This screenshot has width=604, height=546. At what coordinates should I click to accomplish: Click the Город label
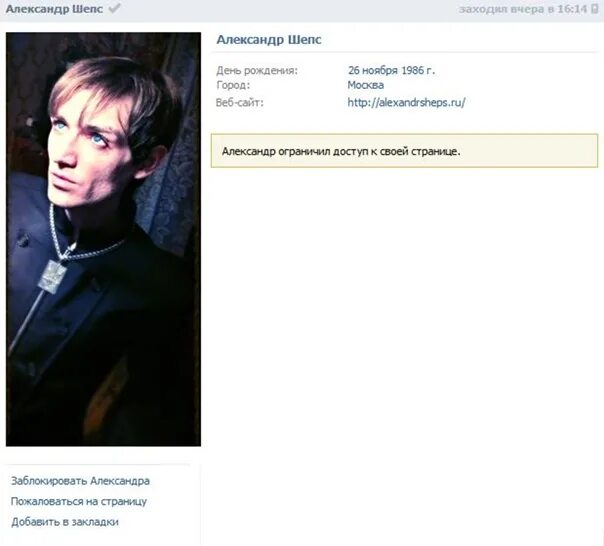[x=233, y=85]
